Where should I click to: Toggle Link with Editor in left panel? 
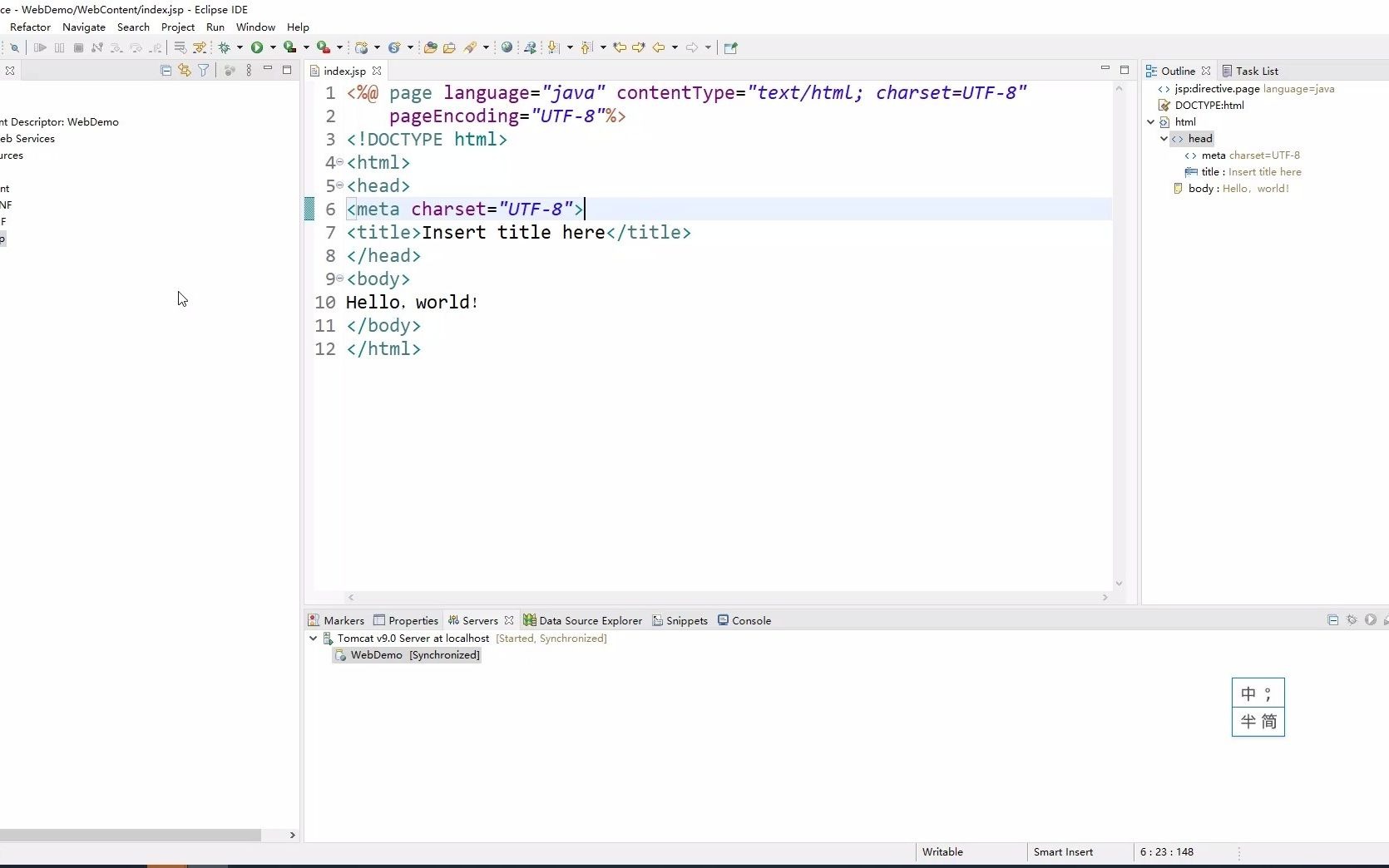(x=185, y=71)
